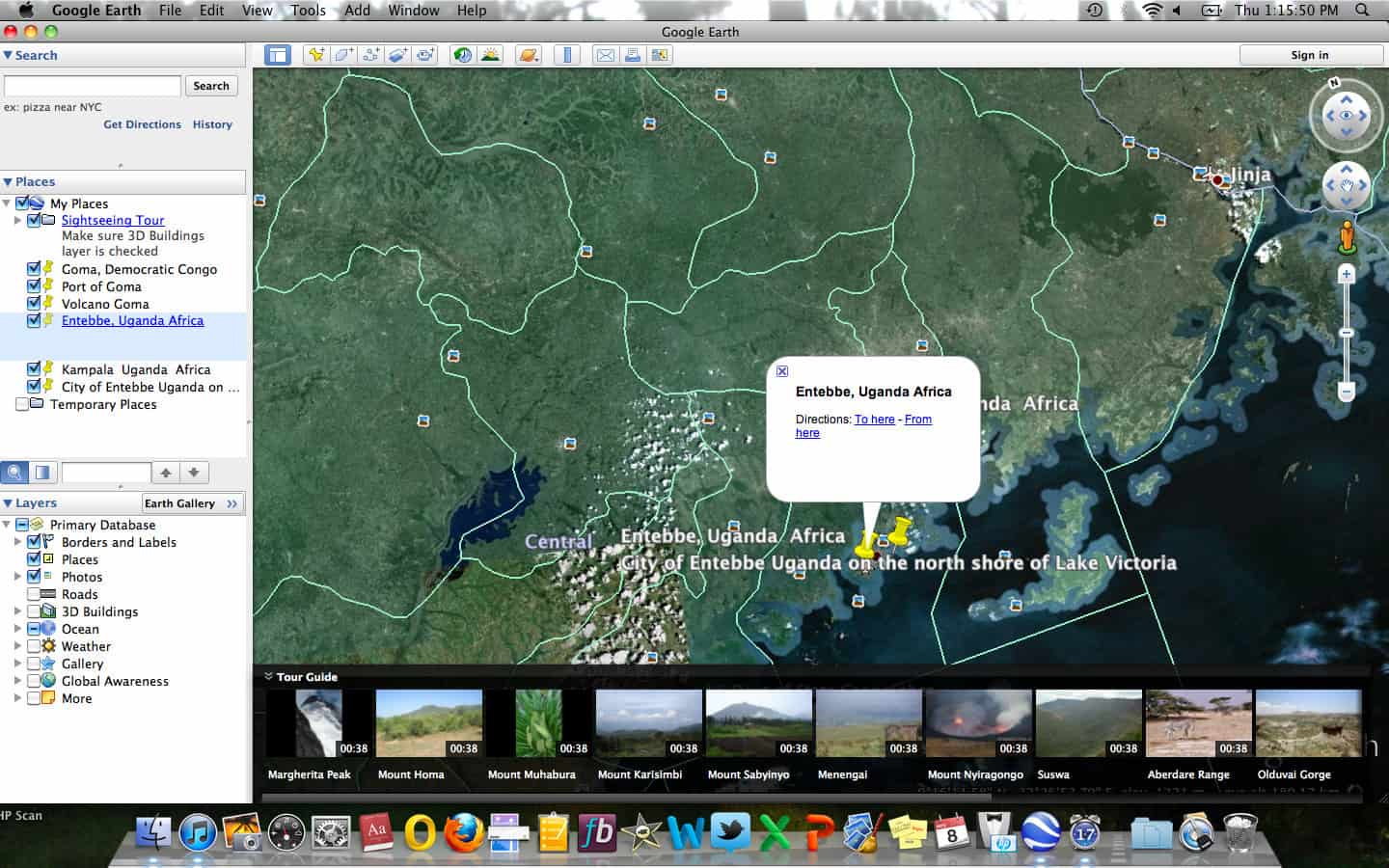
Task: Click the balloon's 'To here' directions link
Action: 875,420
